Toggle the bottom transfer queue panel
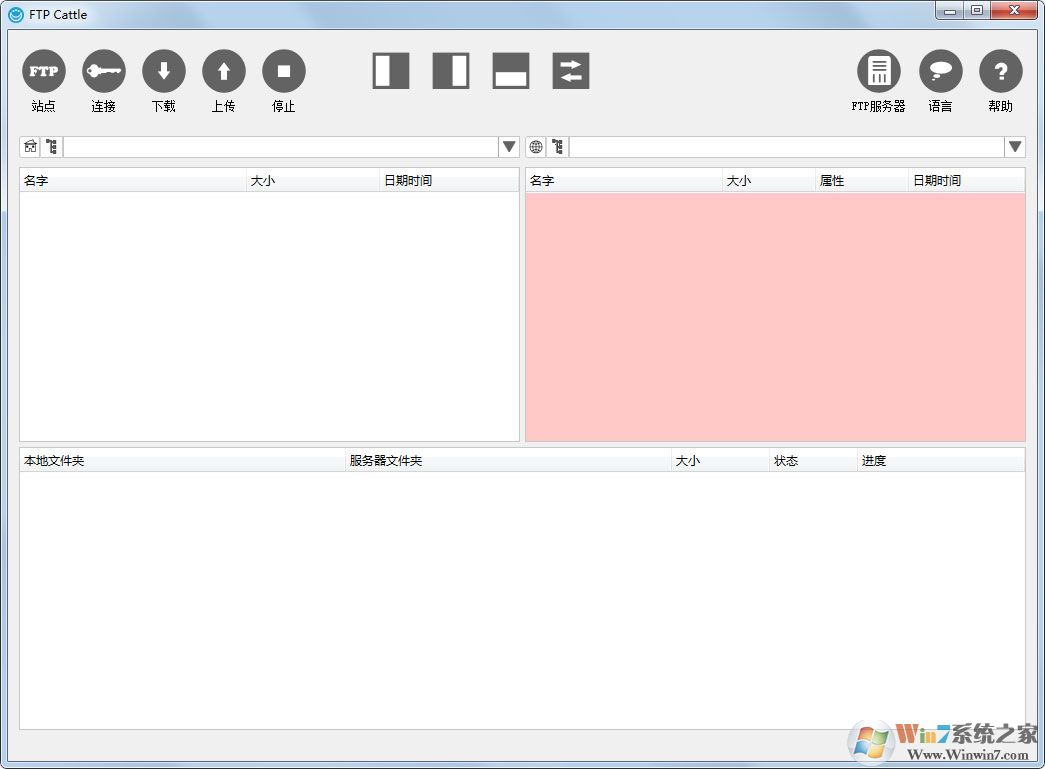The image size is (1045, 769). click(x=511, y=71)
